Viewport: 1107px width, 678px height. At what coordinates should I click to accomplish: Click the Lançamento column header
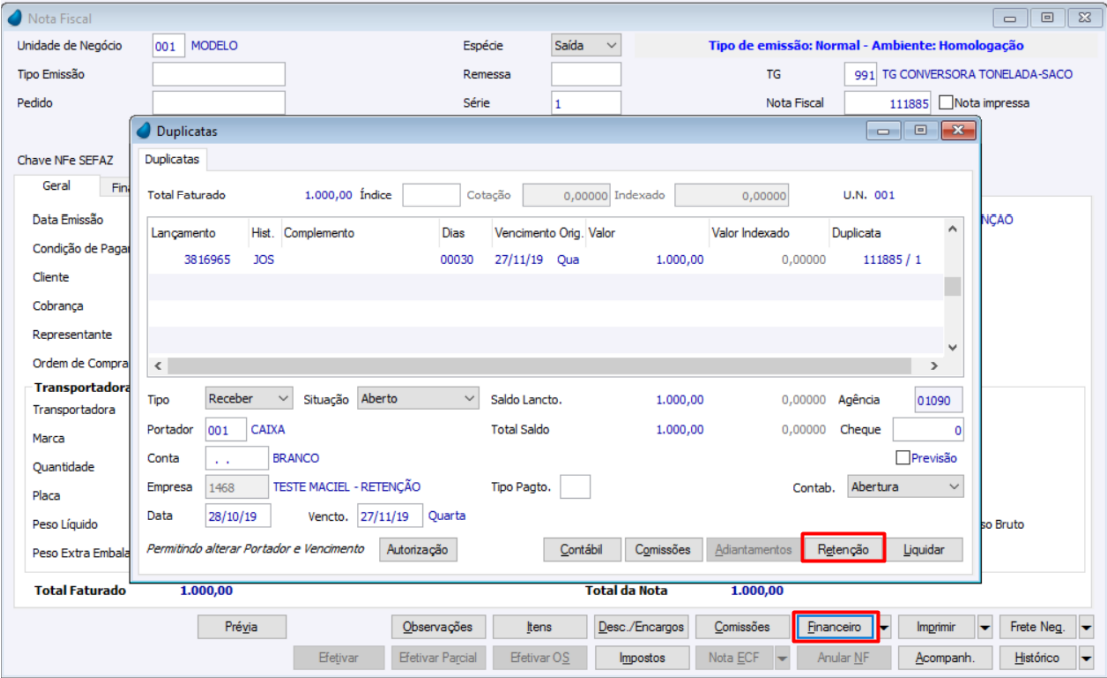183,233
